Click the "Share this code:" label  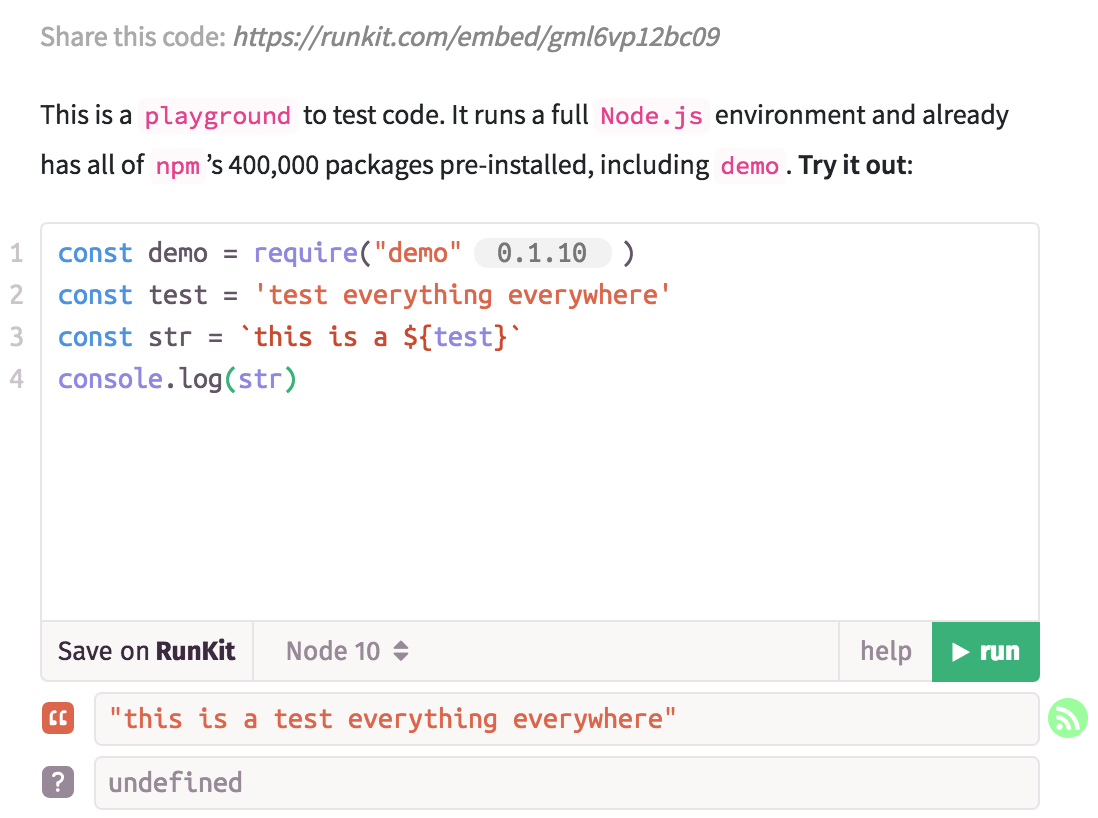pos(133,36)
